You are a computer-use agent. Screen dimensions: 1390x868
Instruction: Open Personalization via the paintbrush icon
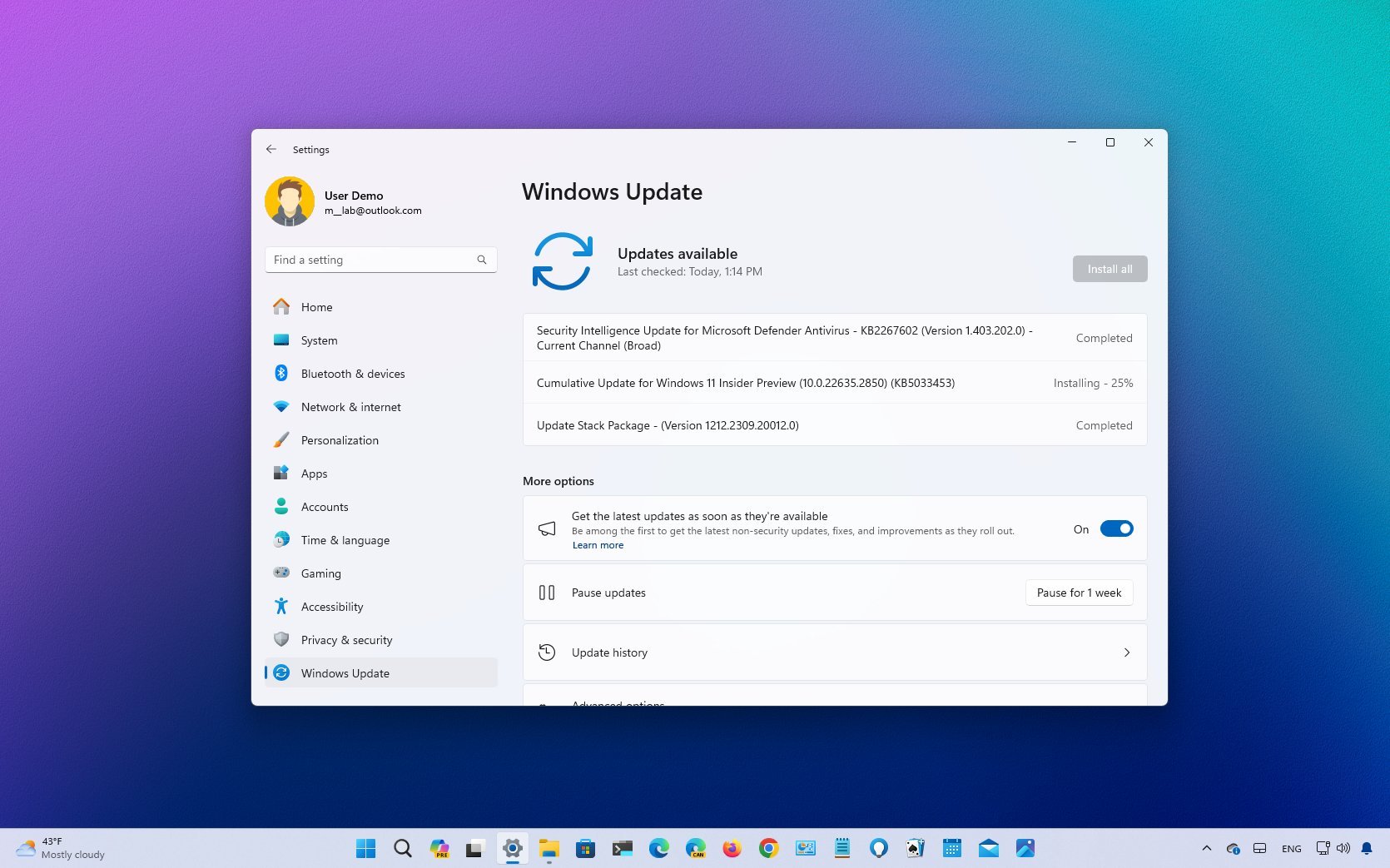click(281, 439)
